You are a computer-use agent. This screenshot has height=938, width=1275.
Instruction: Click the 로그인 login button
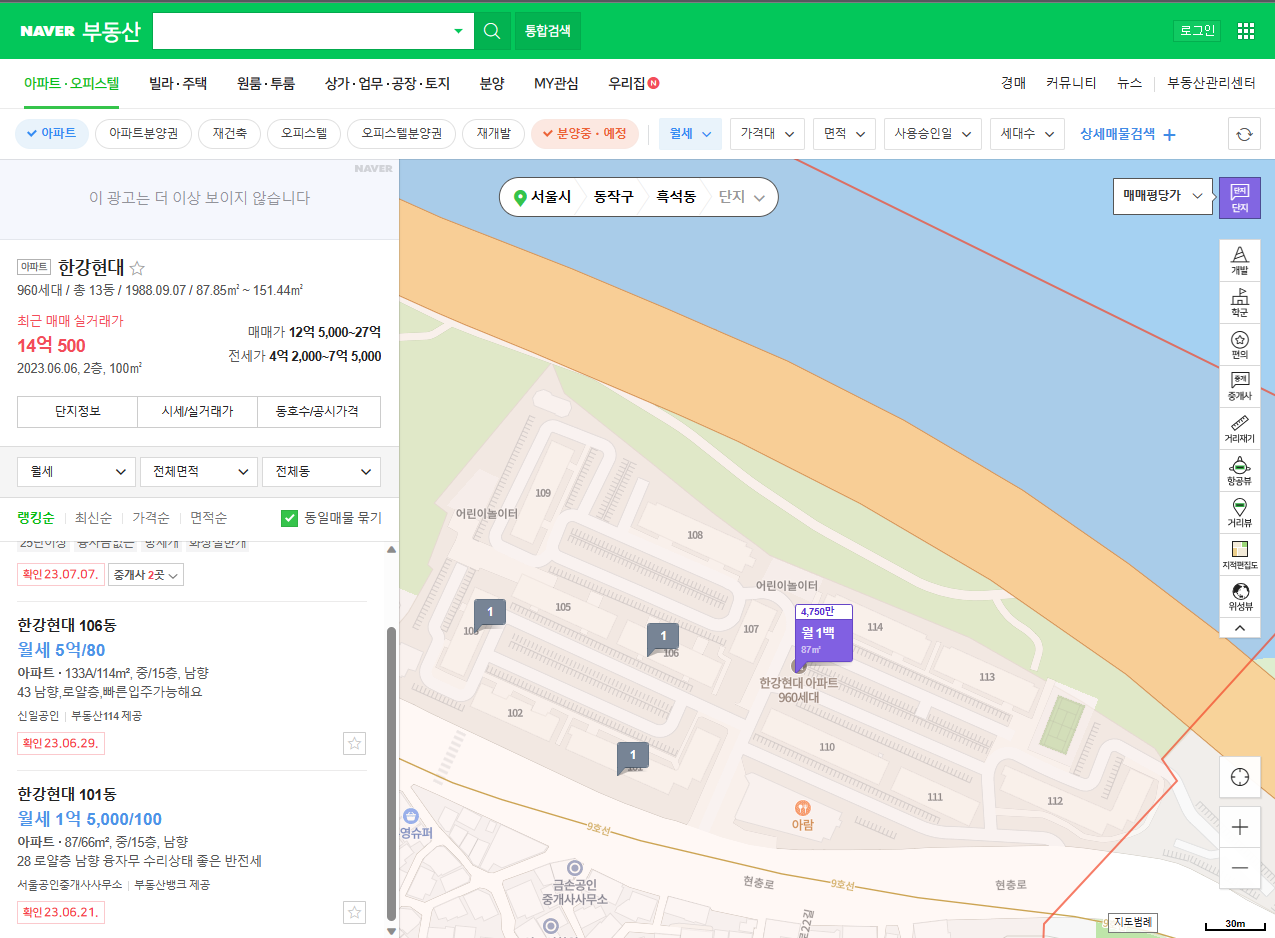(1197, 31)
